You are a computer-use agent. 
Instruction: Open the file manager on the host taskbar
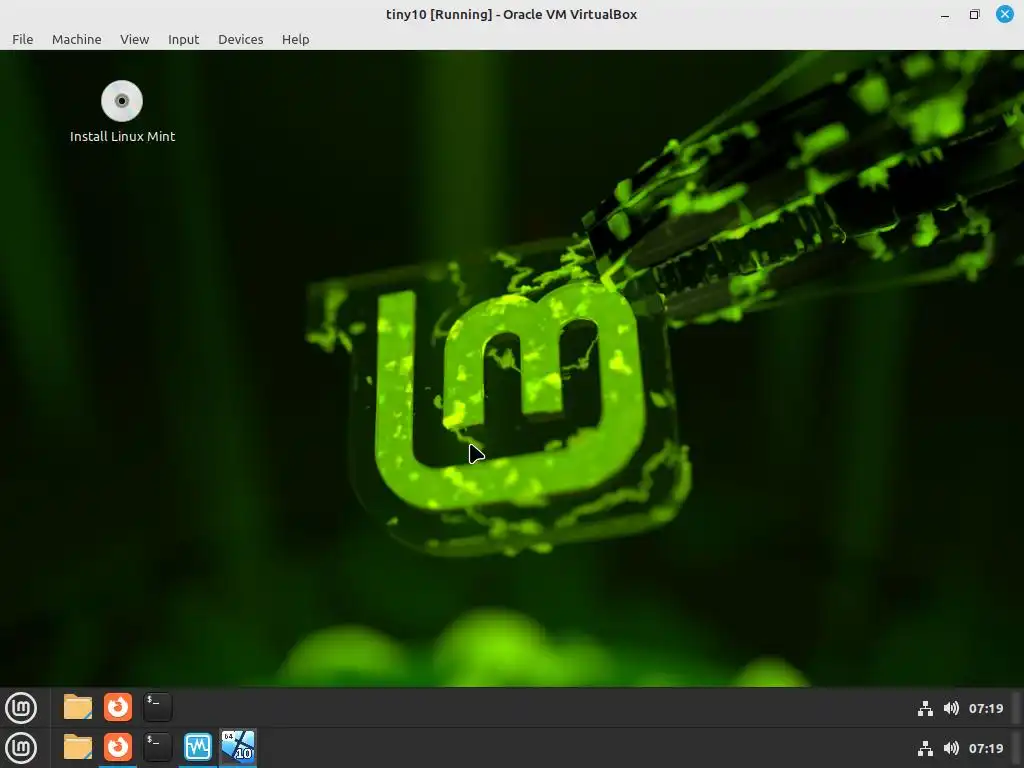pyautogui.click(x=78, y=747)
